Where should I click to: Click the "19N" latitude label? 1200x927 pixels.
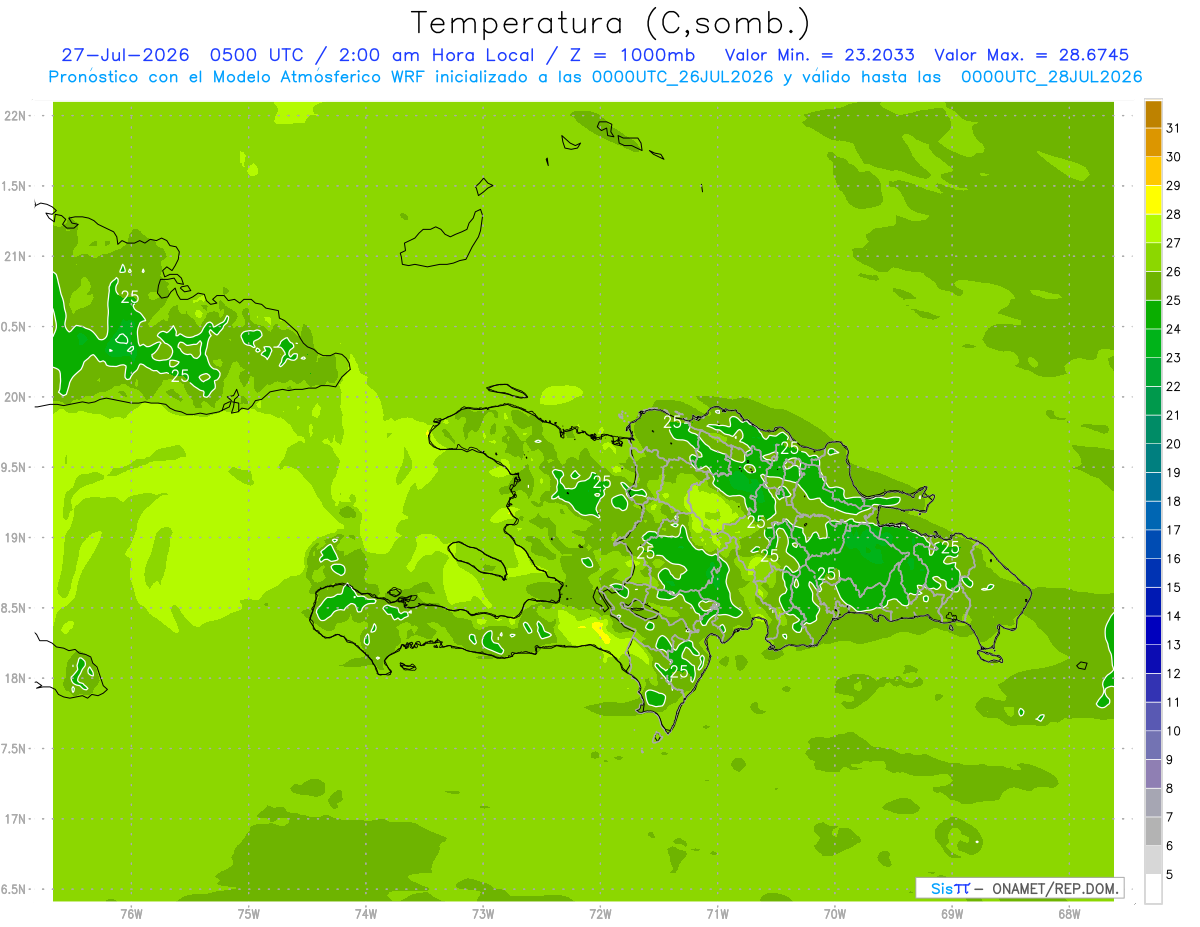[15, 538]
